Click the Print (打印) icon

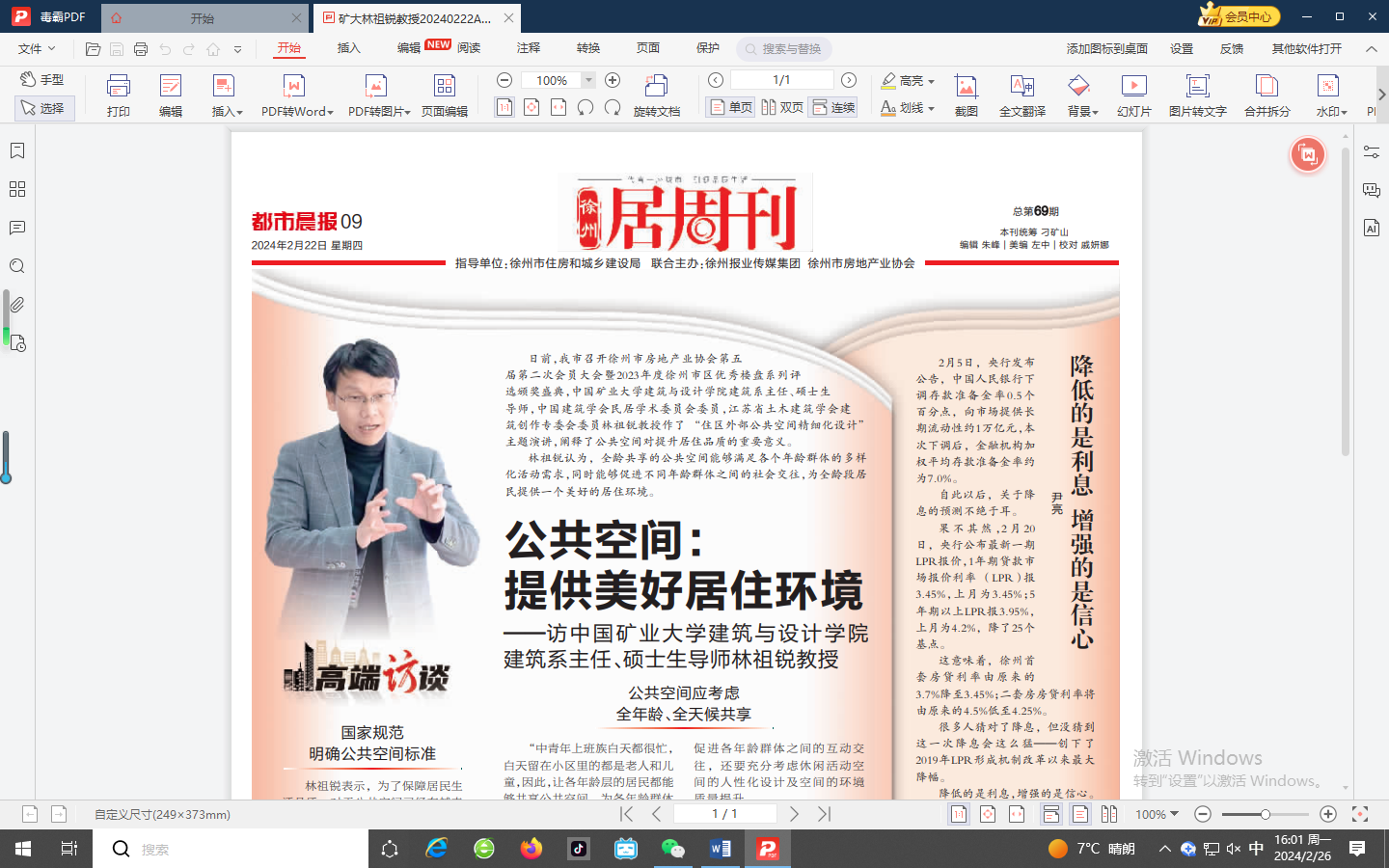118,95
